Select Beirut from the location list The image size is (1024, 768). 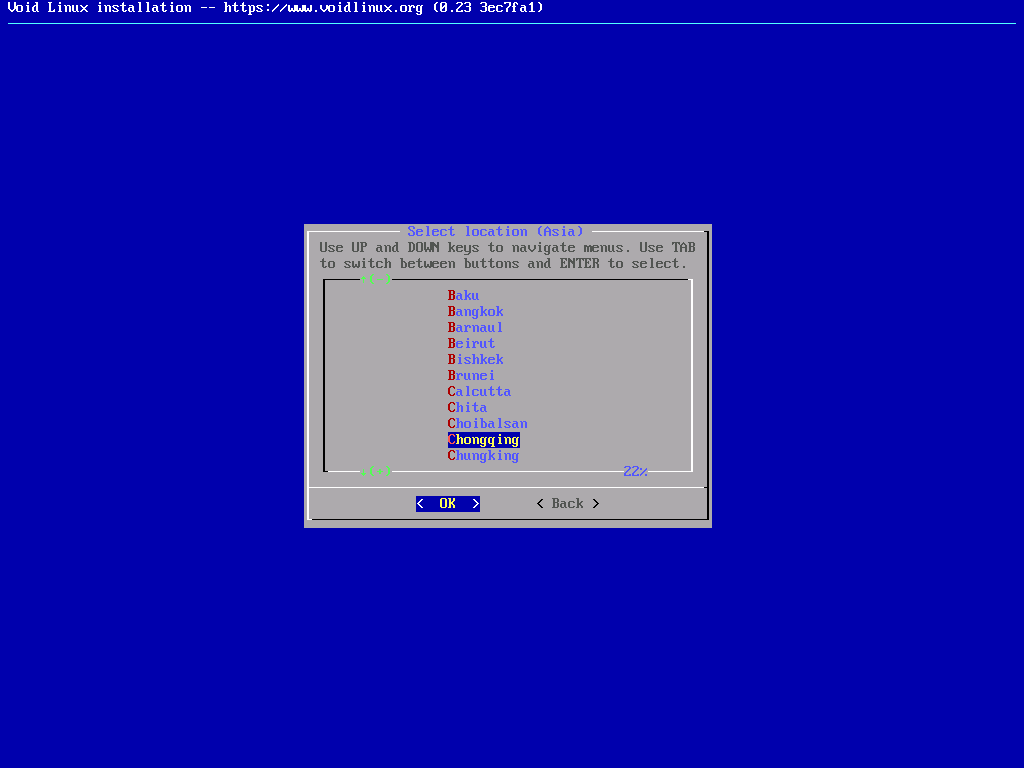(x=471, y=343)
